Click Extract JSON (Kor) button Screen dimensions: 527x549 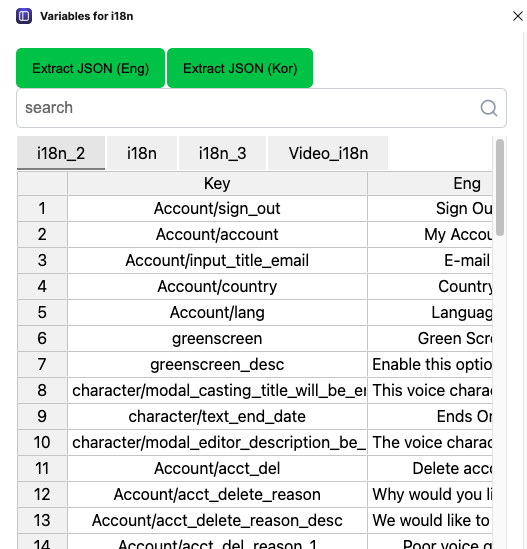point(240,68)
